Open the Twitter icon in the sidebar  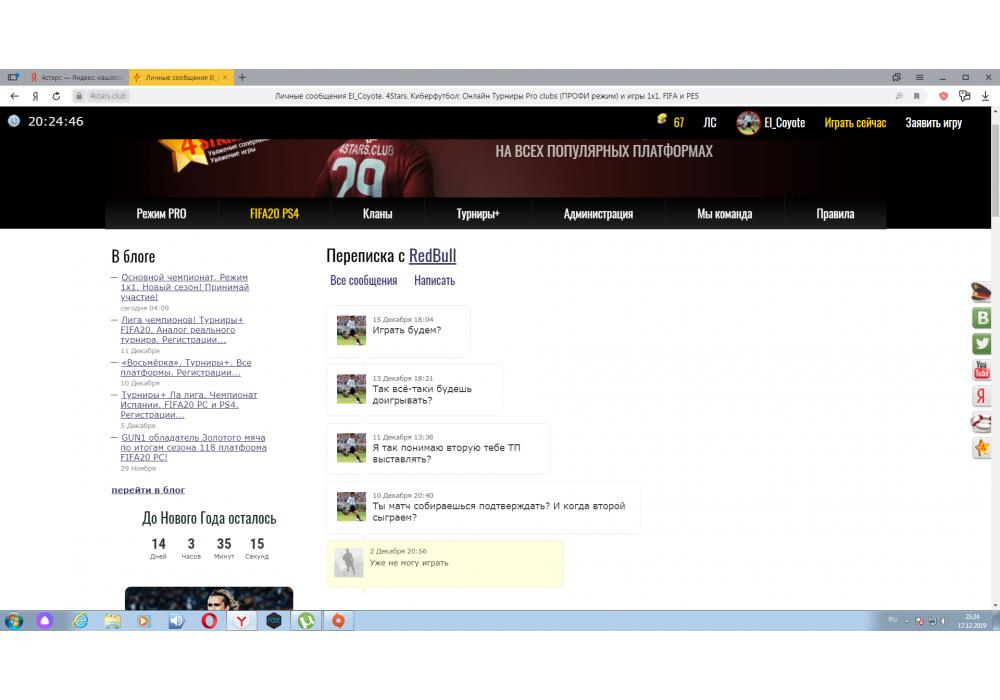coord(982,344)
